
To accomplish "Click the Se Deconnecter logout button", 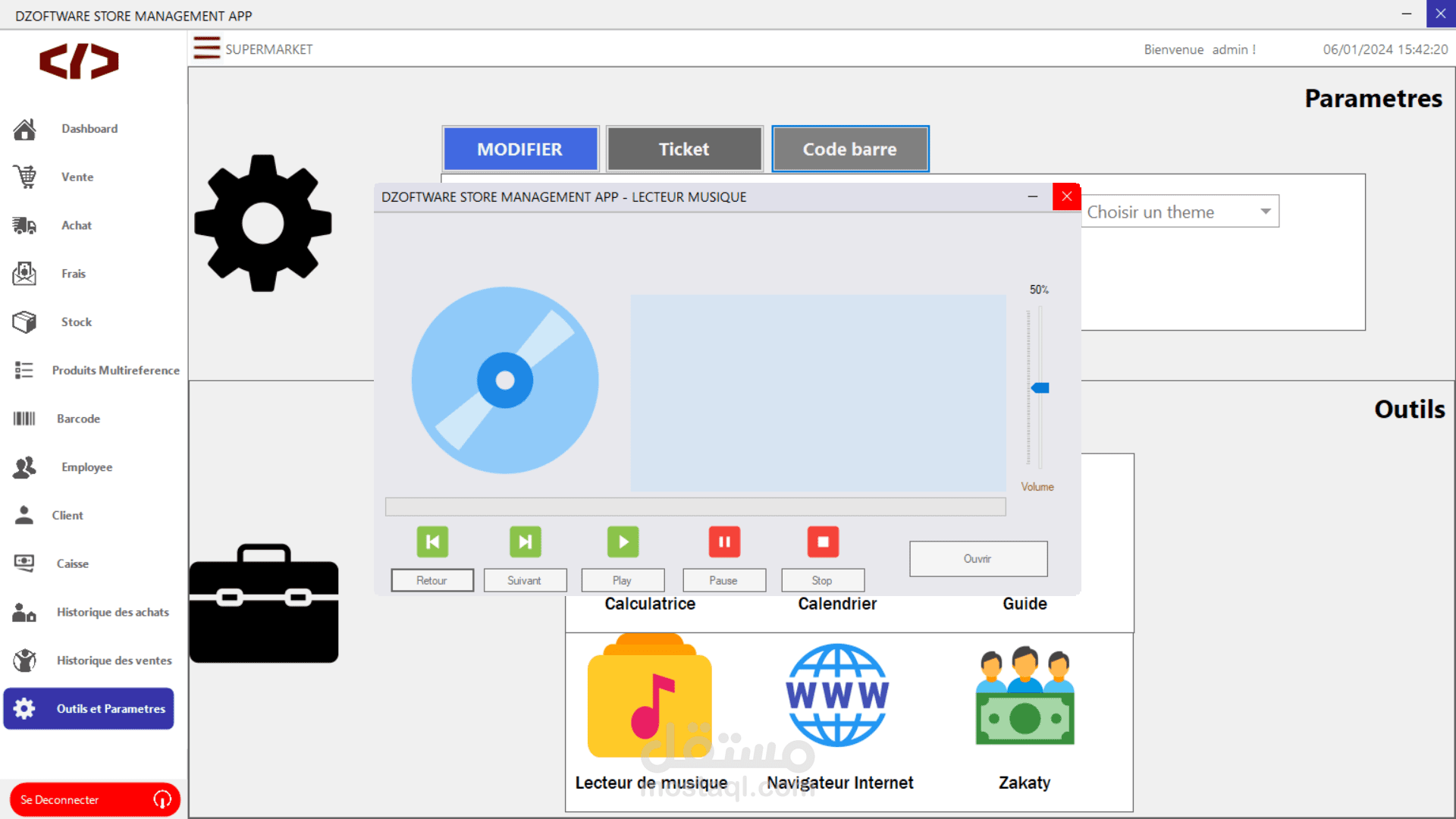I will click(x=94, y=799).
